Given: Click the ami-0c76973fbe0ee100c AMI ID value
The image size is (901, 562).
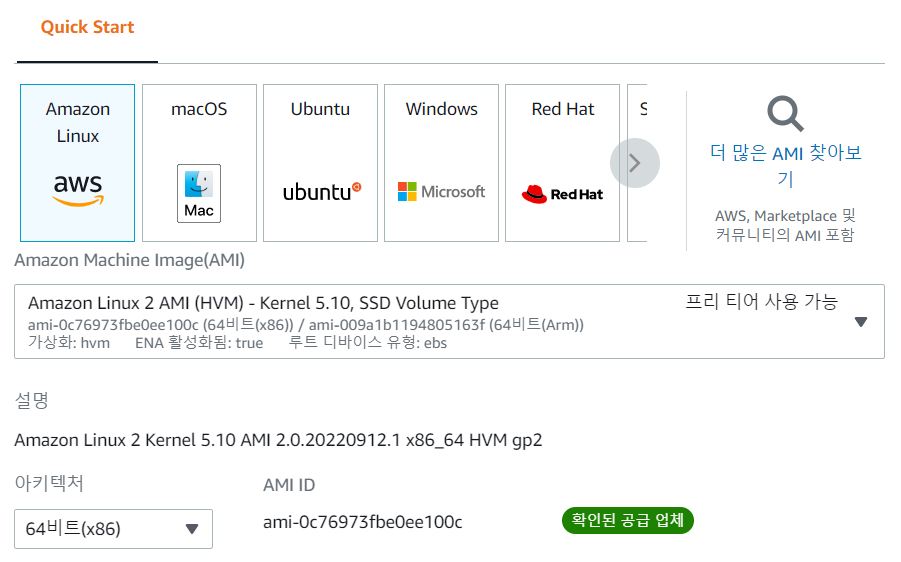Looking at the screenshot, I should click(363, 522).
